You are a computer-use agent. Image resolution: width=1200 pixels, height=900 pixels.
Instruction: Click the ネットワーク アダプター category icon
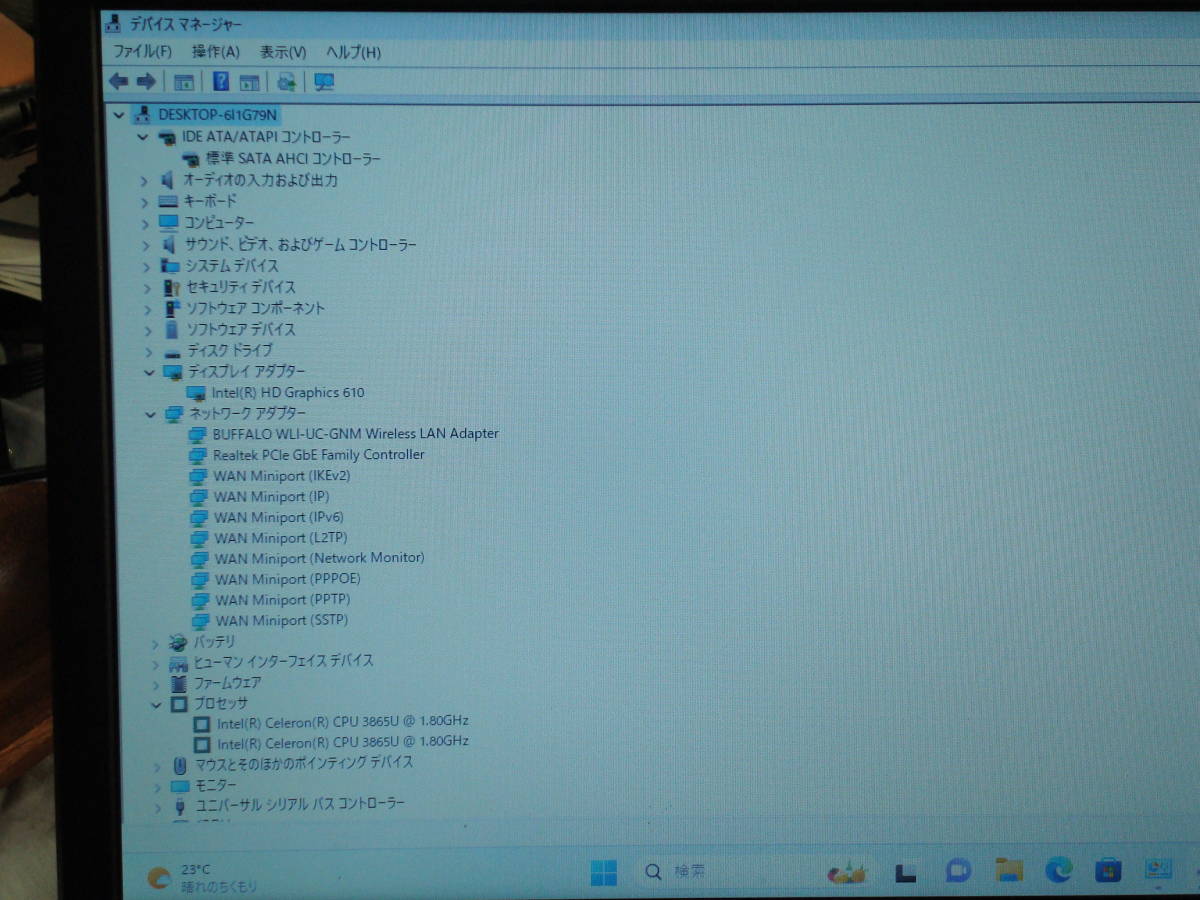pos(174,414)
